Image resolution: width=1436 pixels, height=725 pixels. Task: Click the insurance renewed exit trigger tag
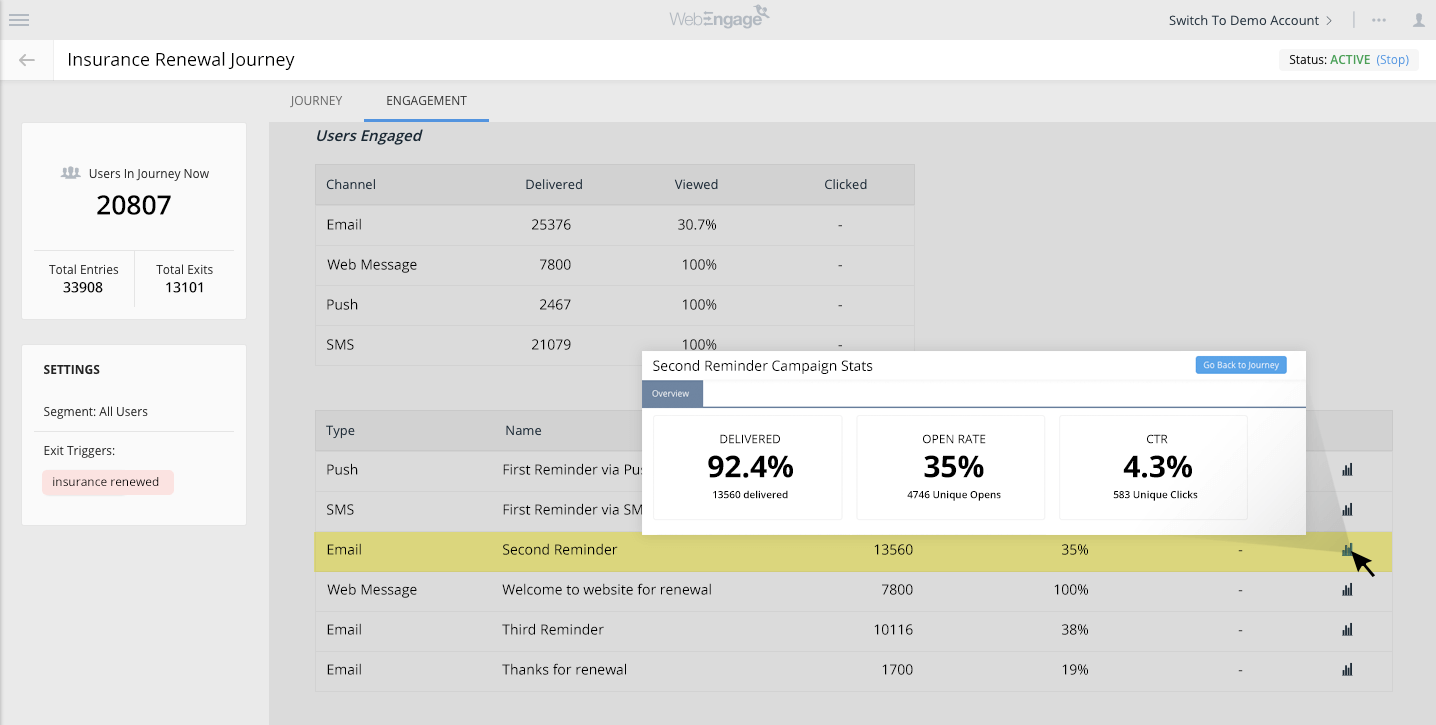106,482
